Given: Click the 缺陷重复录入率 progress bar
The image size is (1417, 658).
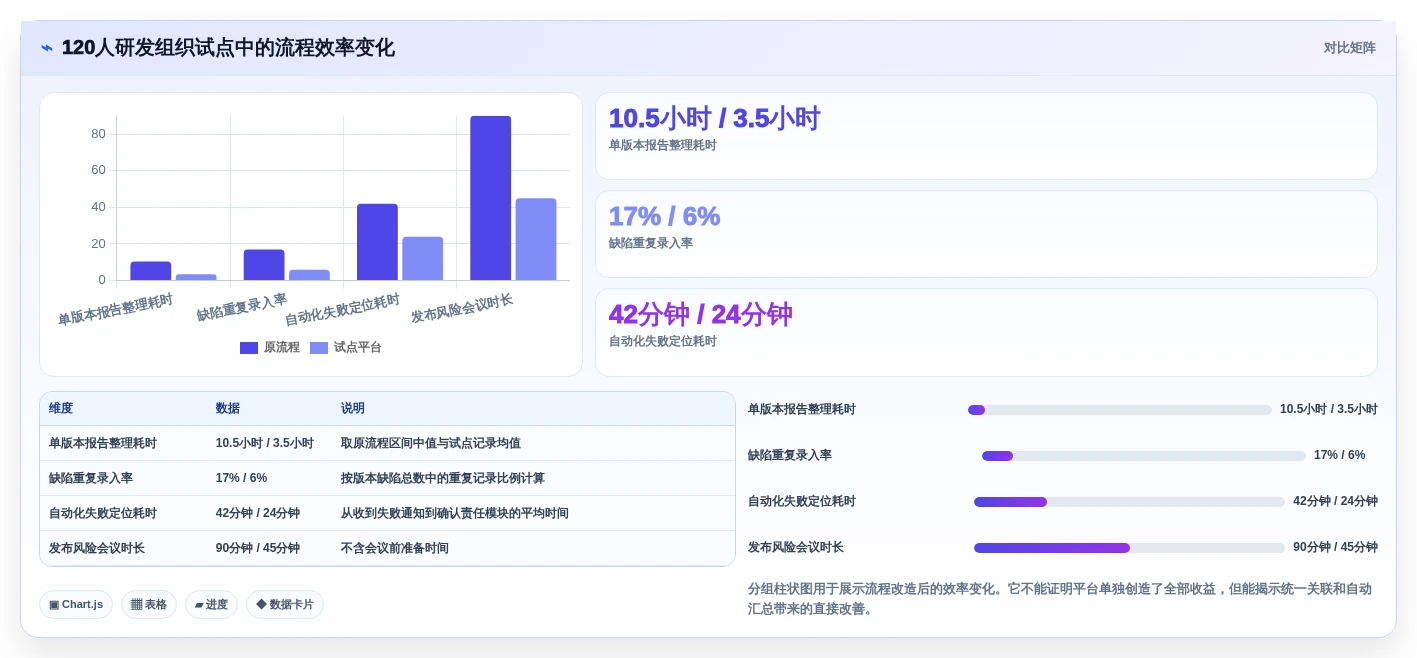Looking at the screenshot, I should coord(1144,456).
